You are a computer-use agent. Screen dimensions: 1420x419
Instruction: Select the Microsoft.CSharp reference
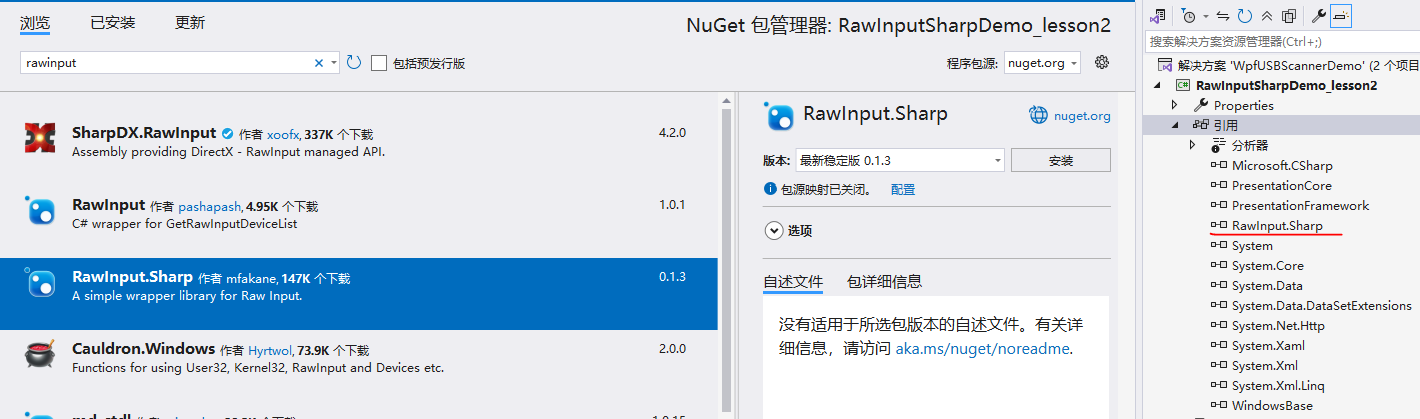click(1282, 165)
